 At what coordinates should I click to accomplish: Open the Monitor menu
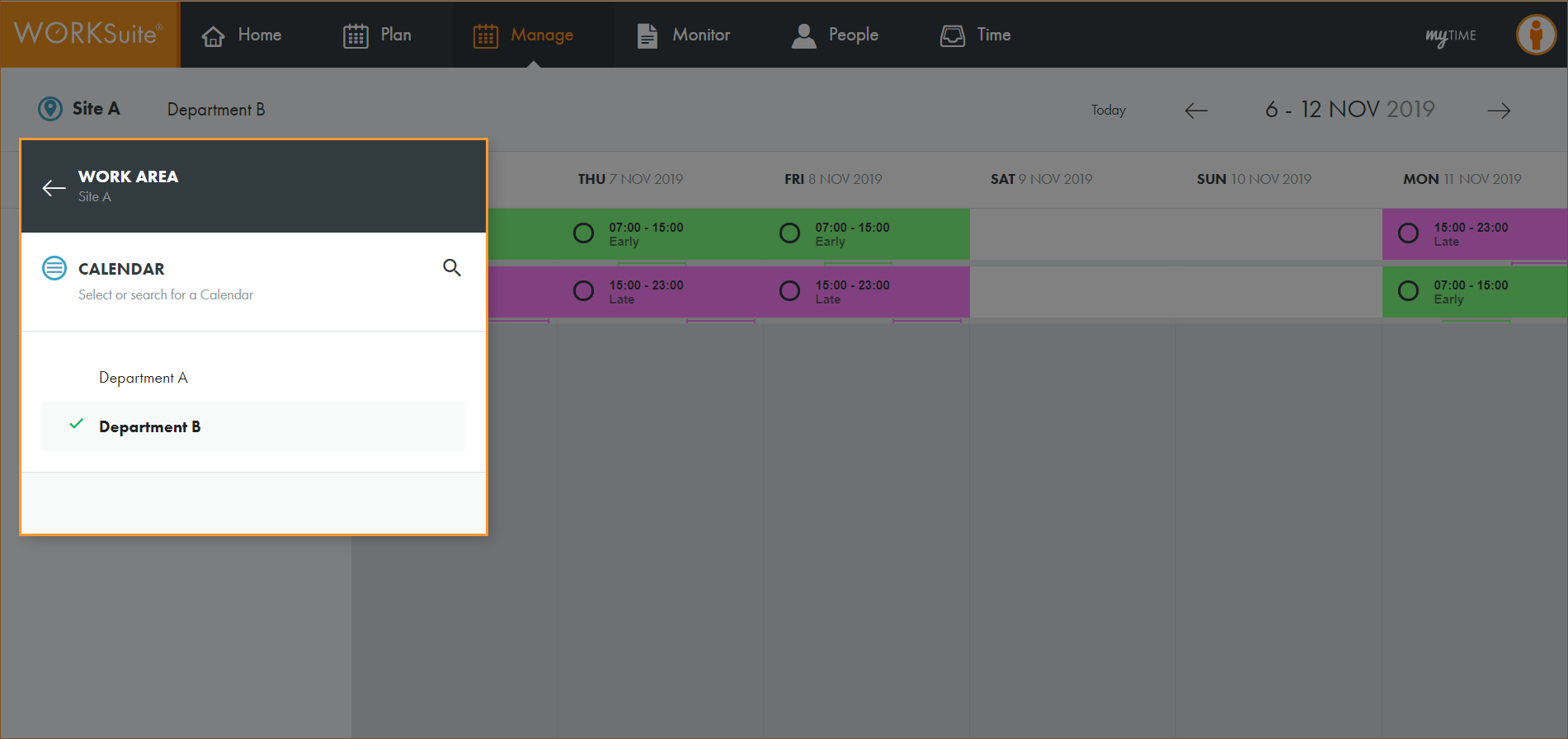(x=684, y=35)
